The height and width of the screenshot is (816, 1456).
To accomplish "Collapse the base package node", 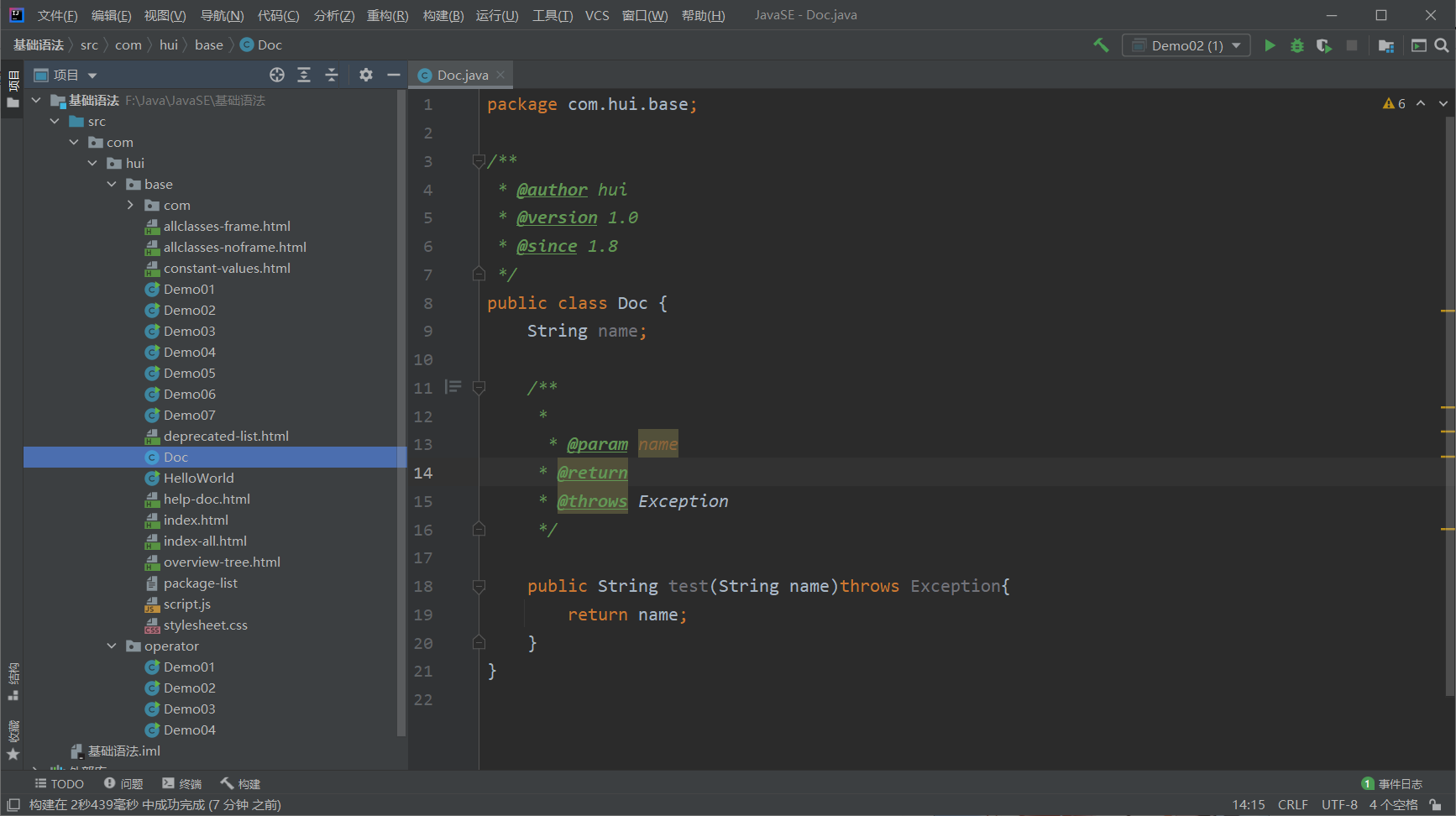I will point(112,184).
